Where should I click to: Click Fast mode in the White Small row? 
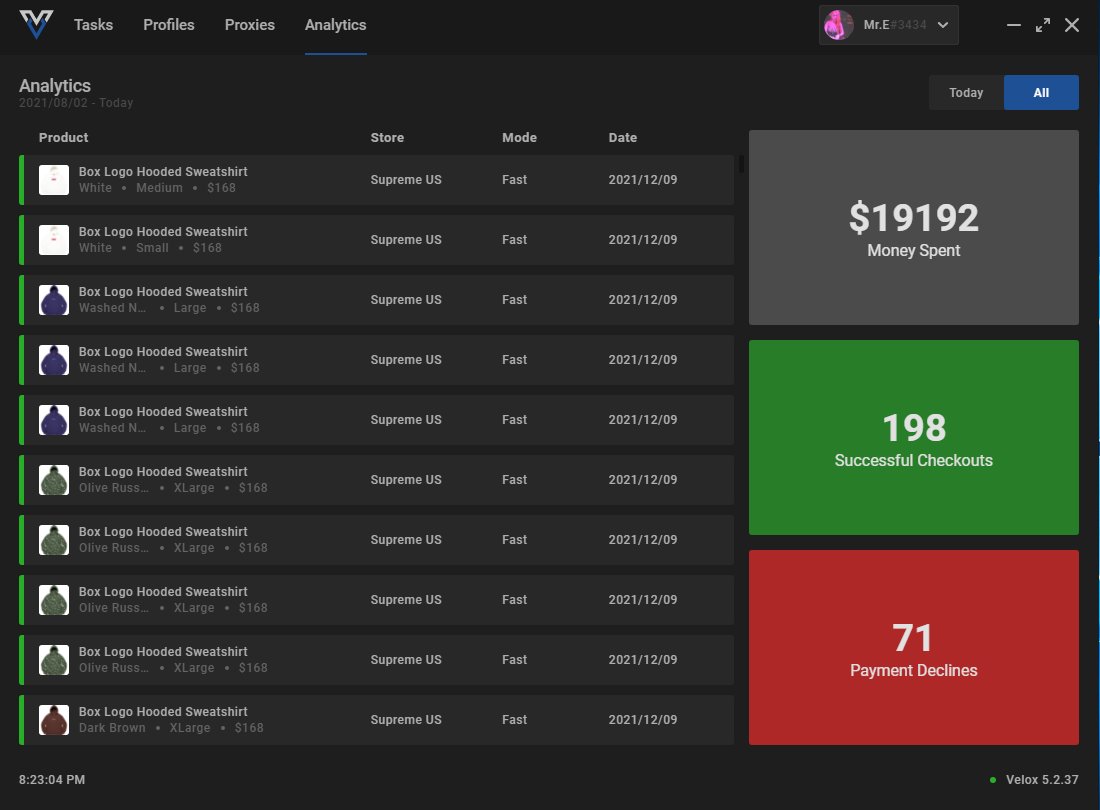click(514, 240)
